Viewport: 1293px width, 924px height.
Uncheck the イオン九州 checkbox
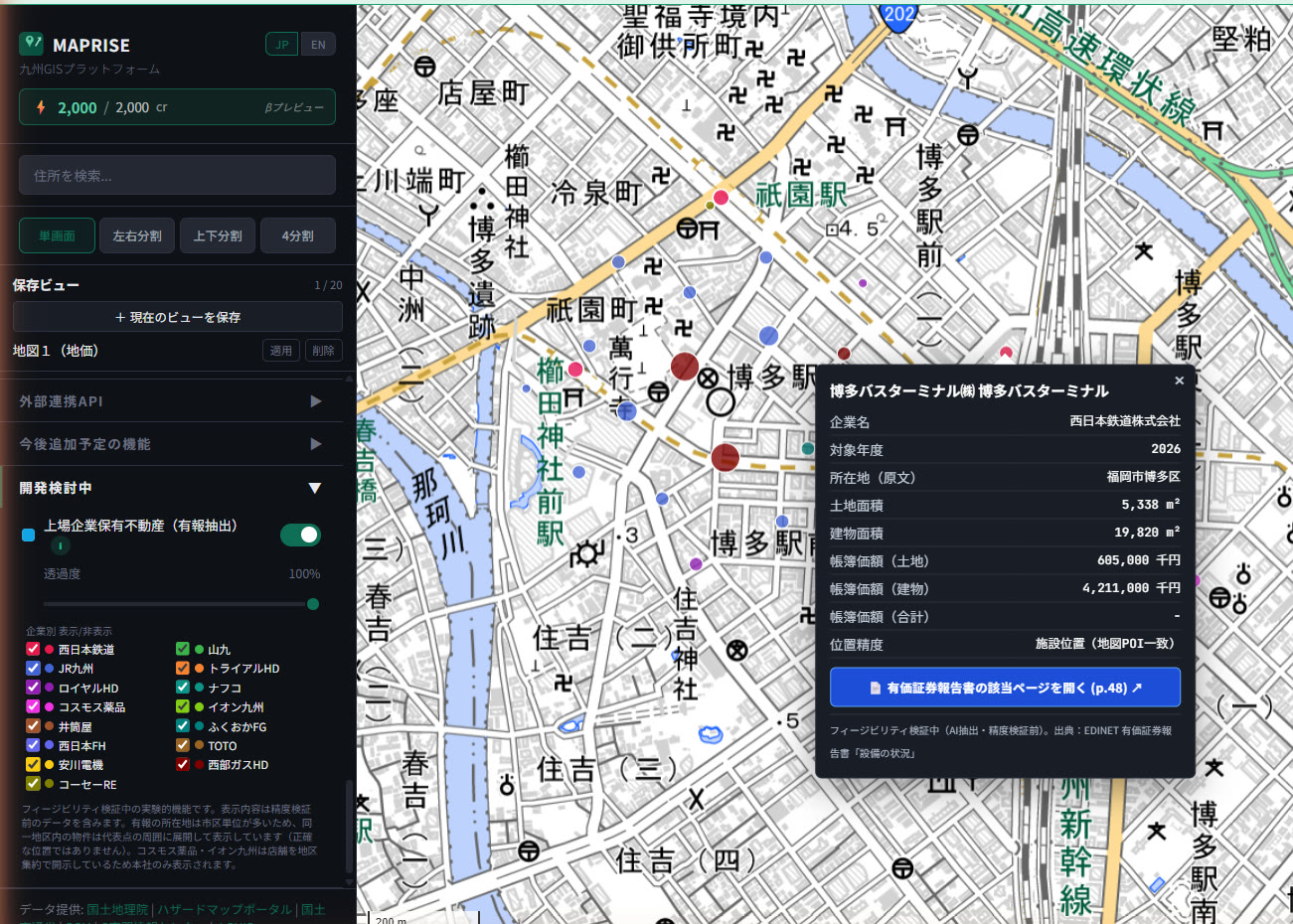(x=183, y=706)
